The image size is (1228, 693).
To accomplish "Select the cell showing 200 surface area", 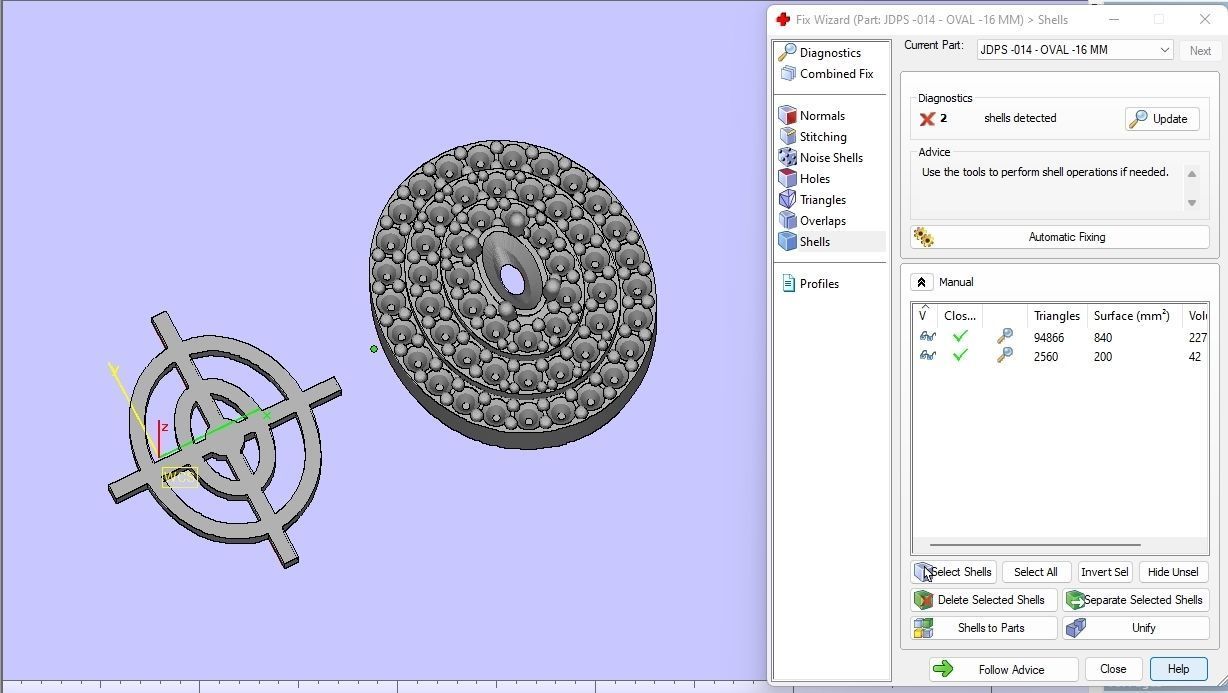I will (x=1103, y=357).
